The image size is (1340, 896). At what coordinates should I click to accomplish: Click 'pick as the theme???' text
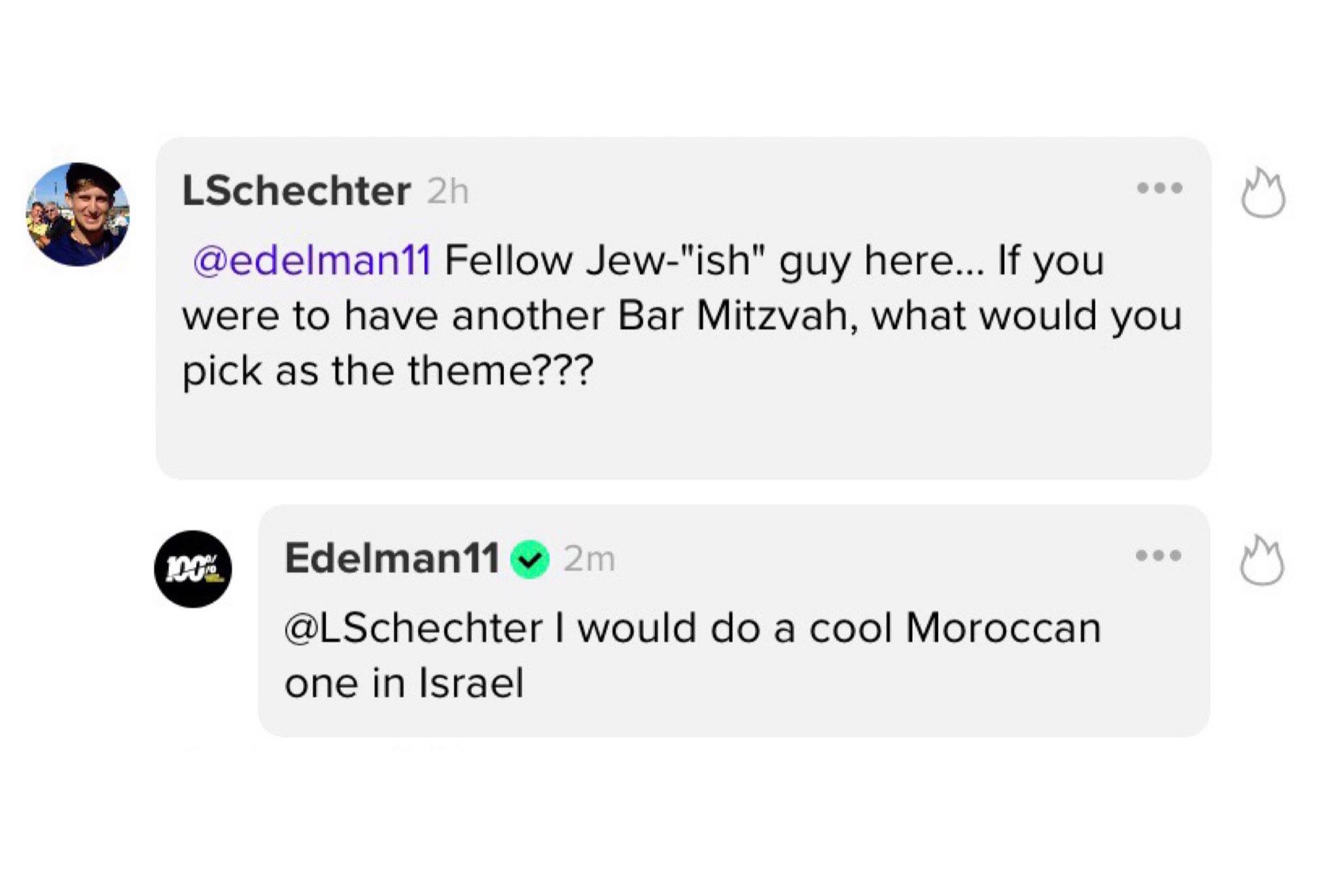point(387,371)
